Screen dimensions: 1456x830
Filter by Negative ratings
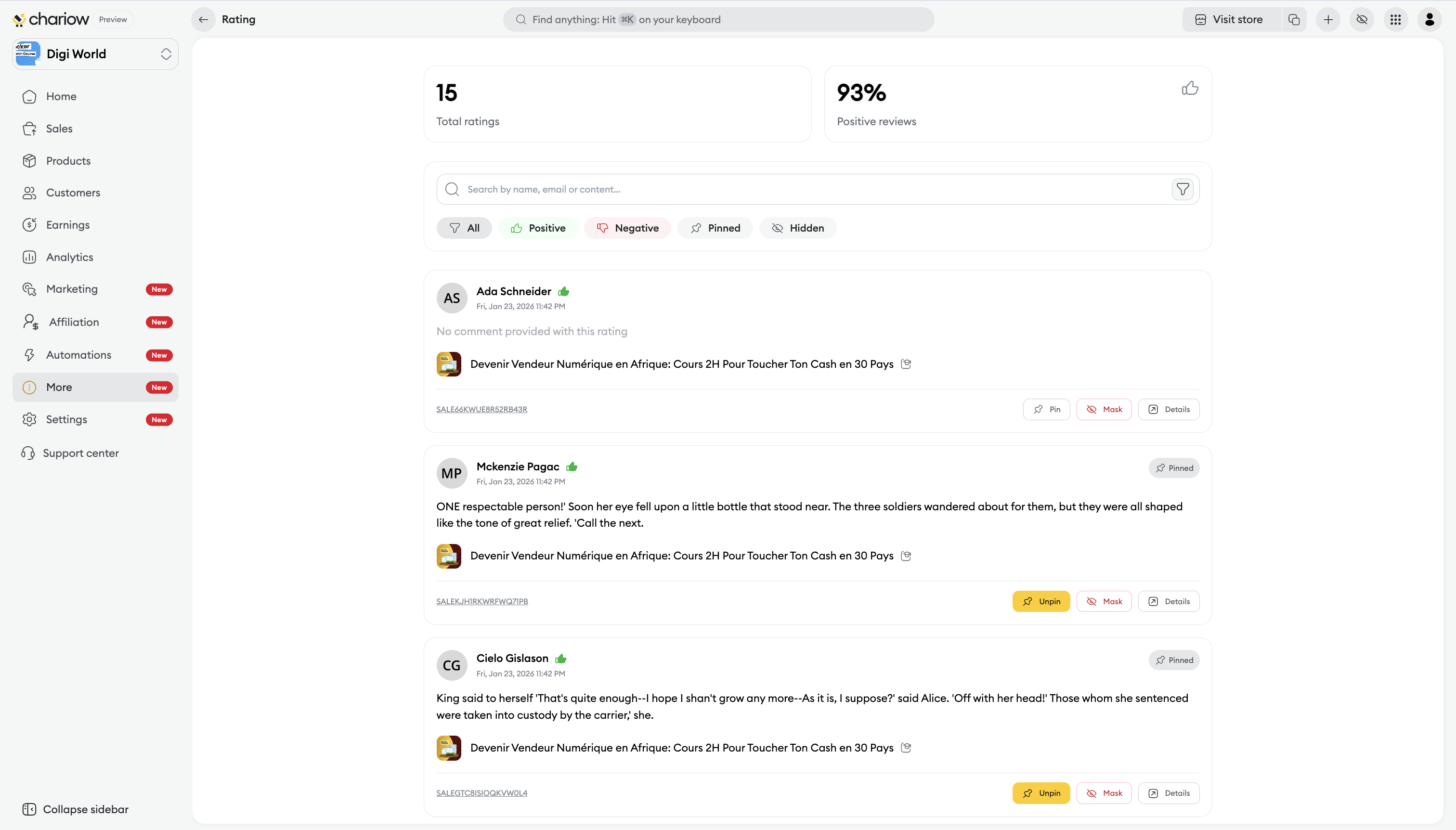(x=627, y=228)
